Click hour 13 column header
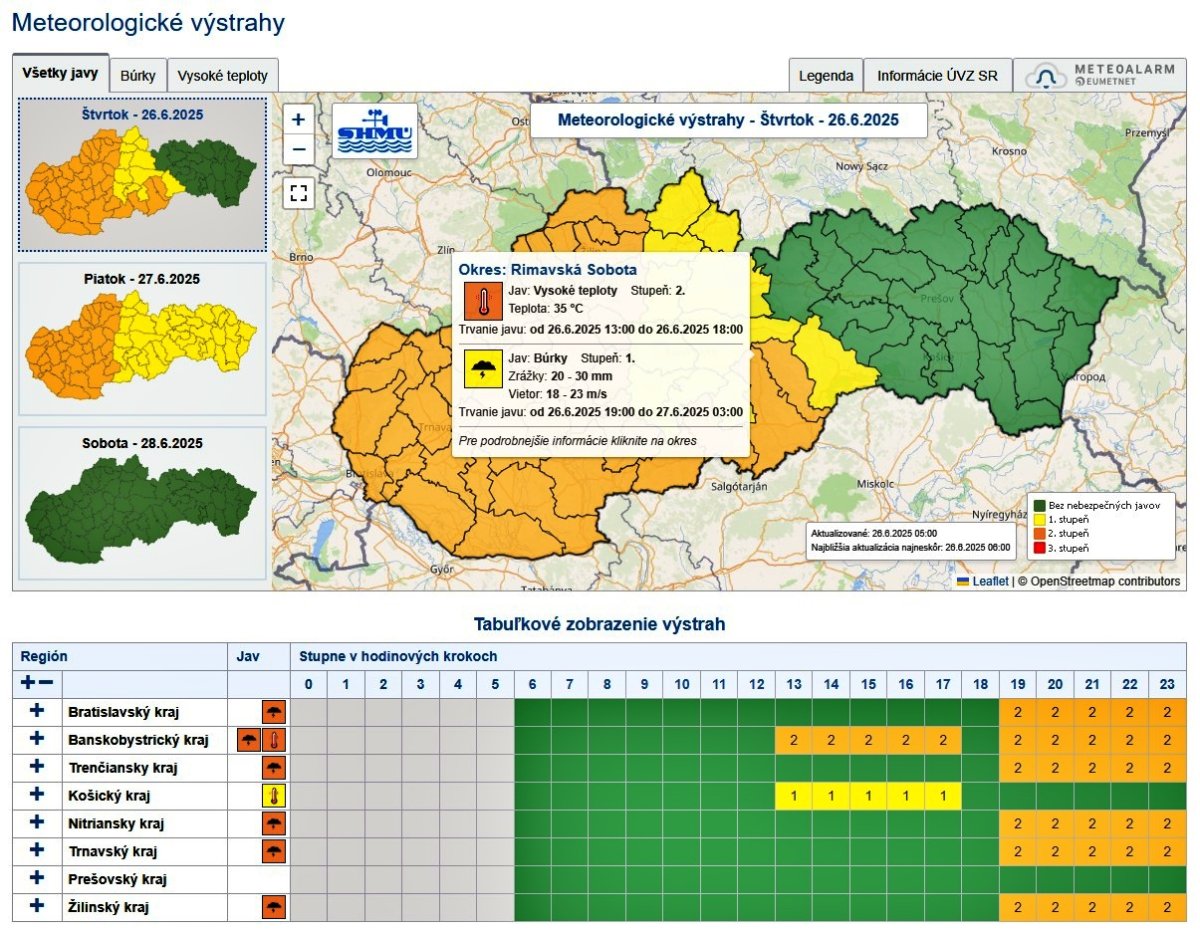The height and width of the screenshot is (931, 1200). (793, 684)
